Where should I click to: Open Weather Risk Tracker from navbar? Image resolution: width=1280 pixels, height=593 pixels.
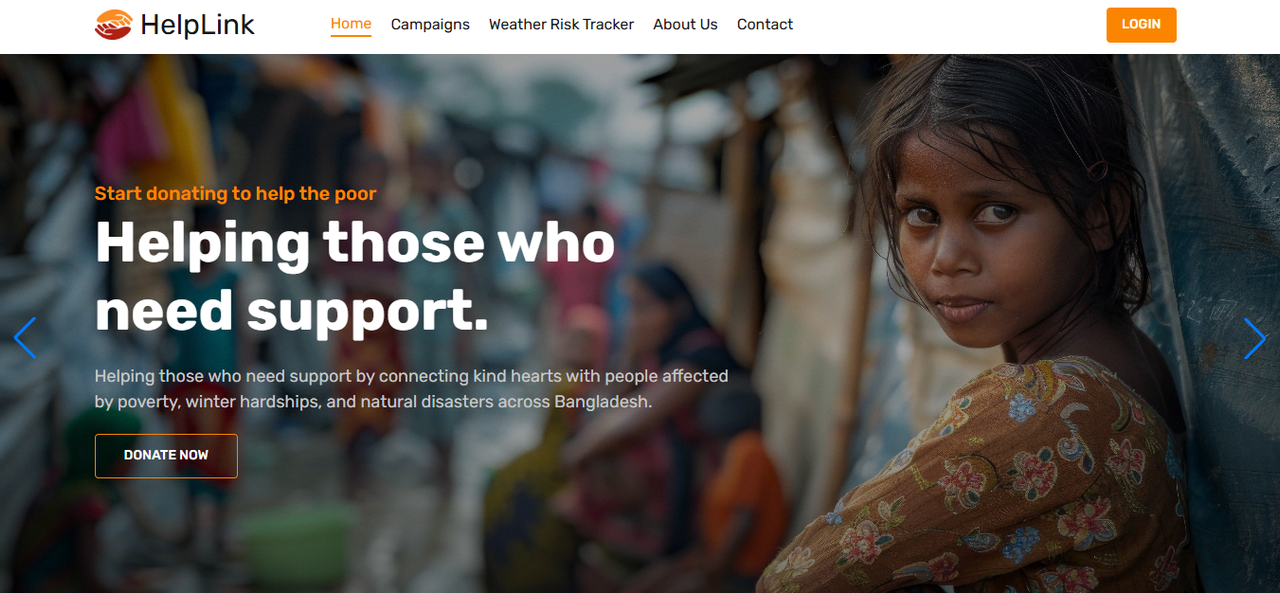coord(561,24)
